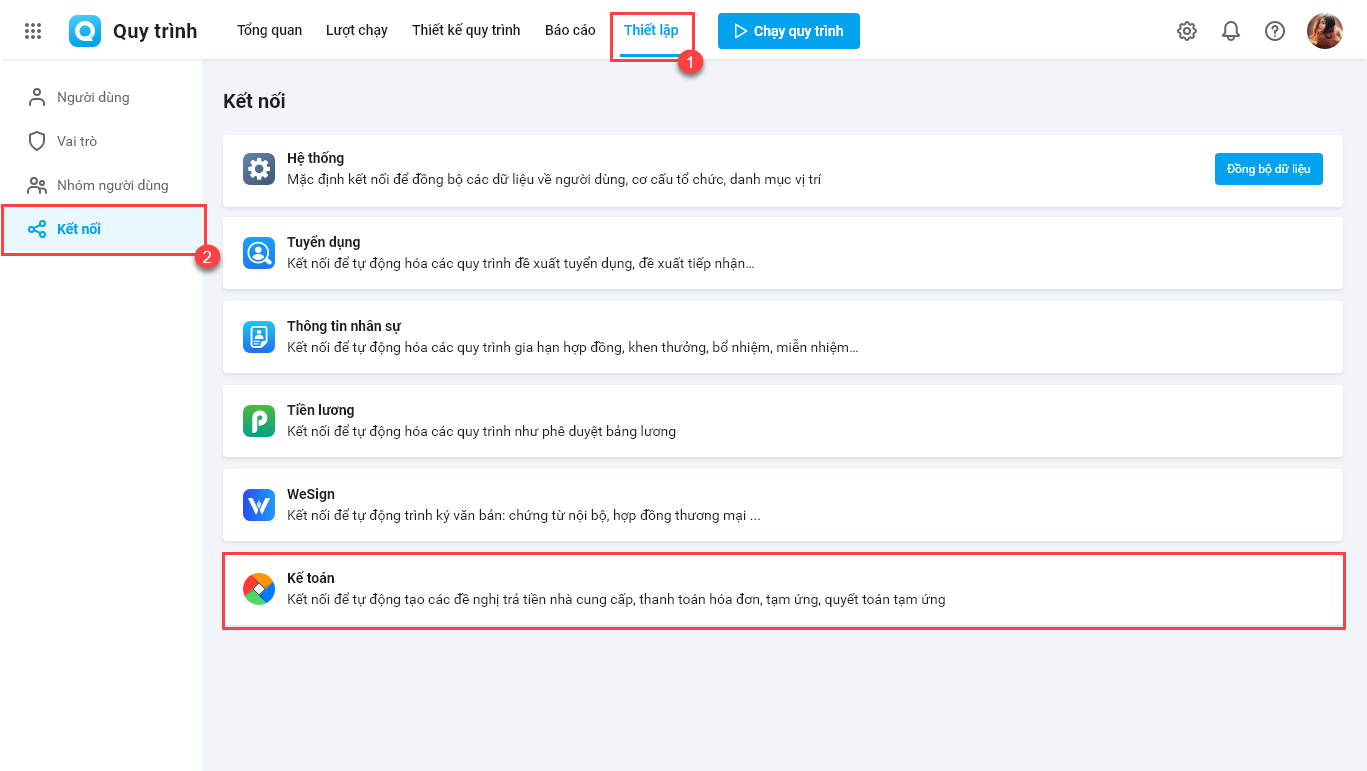Click the Hệ thống gear icon
1367x771 pixels.
click(x=259, y=169)
